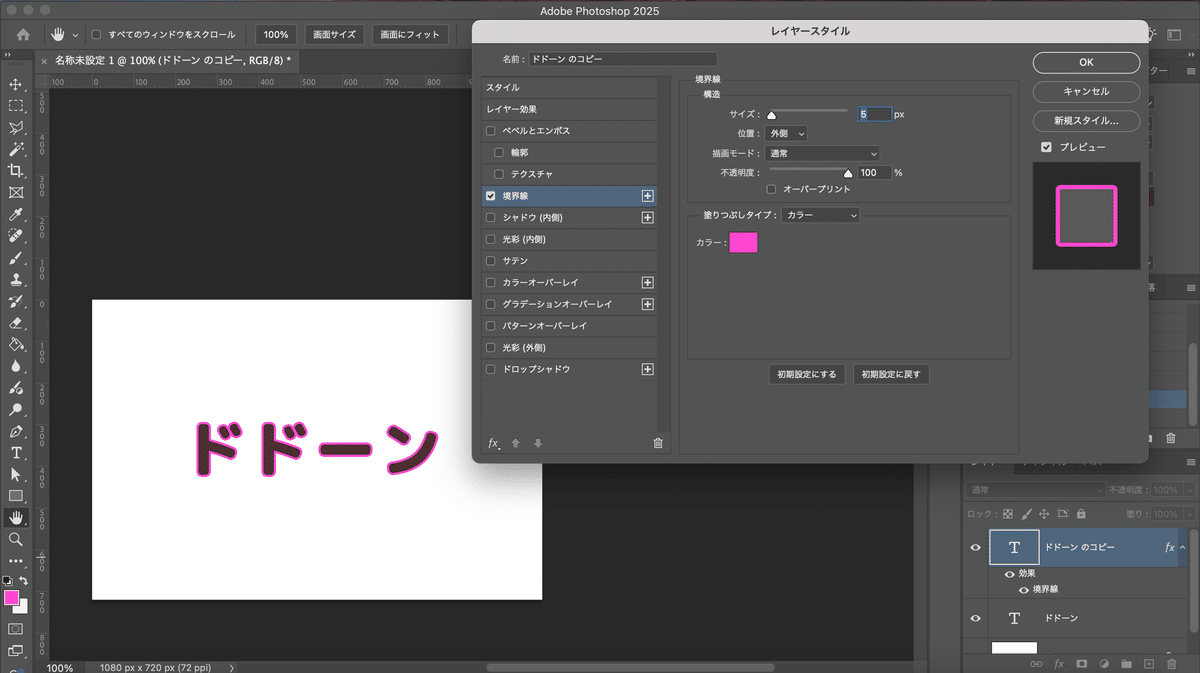Viewport: 1200px width, 673px height.
Task: Select the Horizontal Type tool
Action: coord(16,453)
